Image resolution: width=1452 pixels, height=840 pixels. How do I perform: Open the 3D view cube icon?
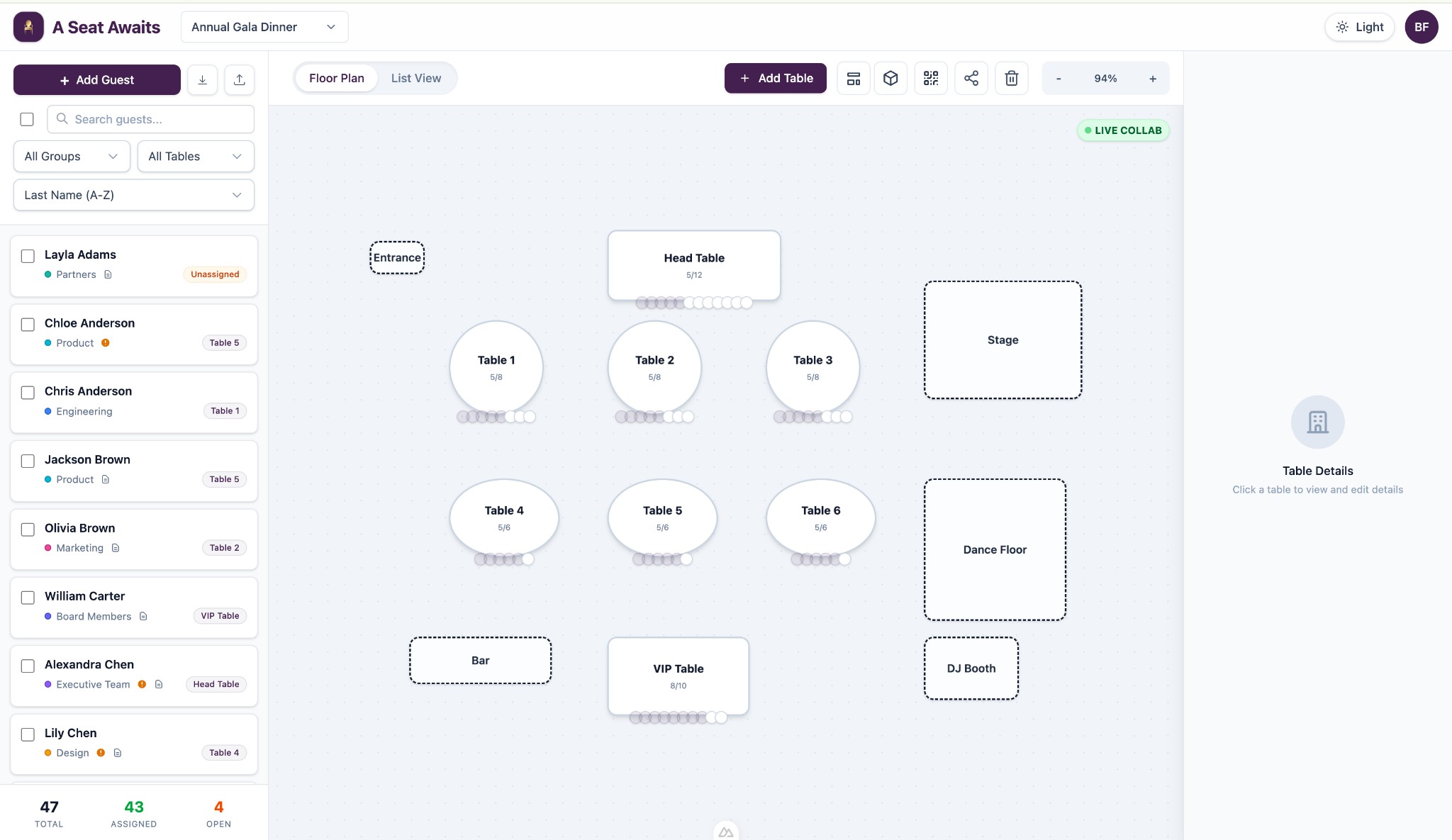point(890,78)
